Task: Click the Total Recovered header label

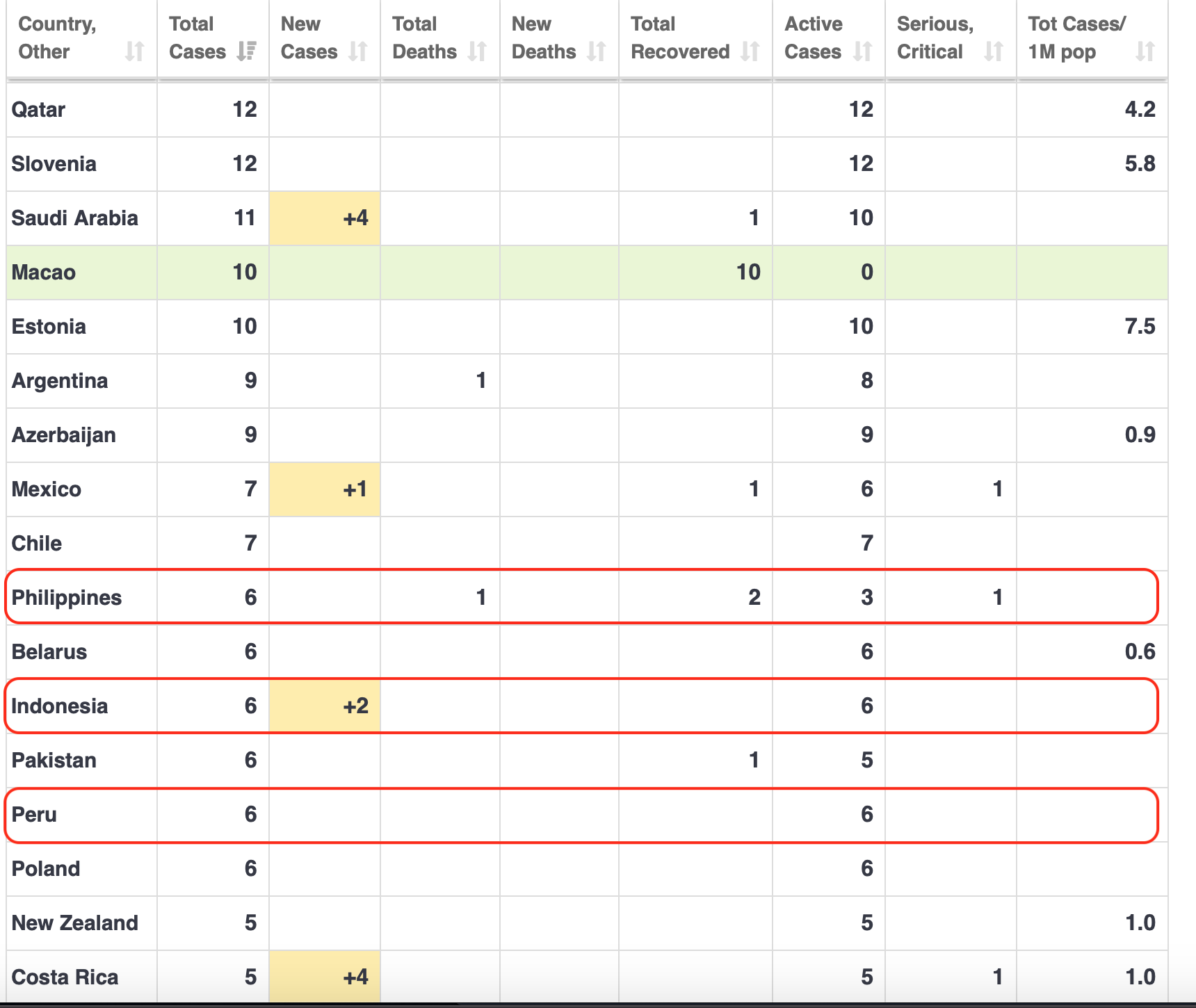Action: (680, 38)
